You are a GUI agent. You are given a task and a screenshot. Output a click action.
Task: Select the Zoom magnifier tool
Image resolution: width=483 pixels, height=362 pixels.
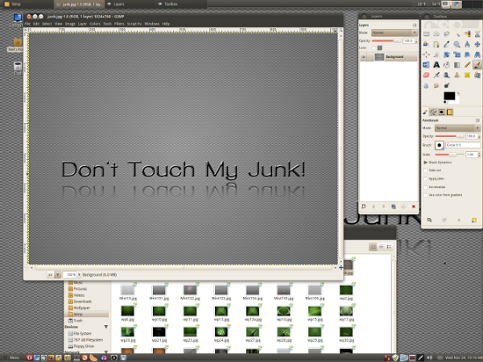(457, 44)
